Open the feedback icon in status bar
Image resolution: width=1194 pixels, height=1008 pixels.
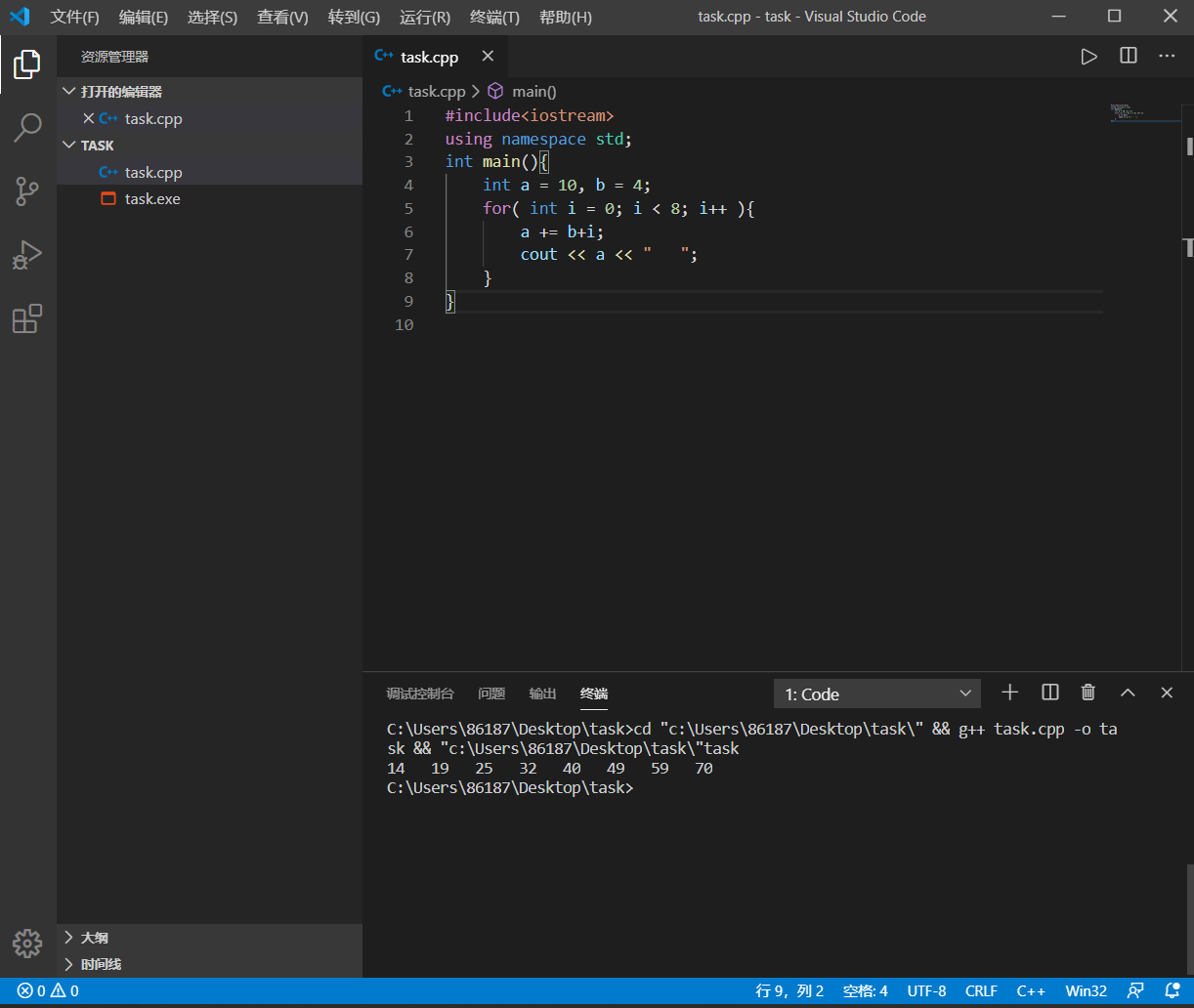click(x=1135, y=990)
